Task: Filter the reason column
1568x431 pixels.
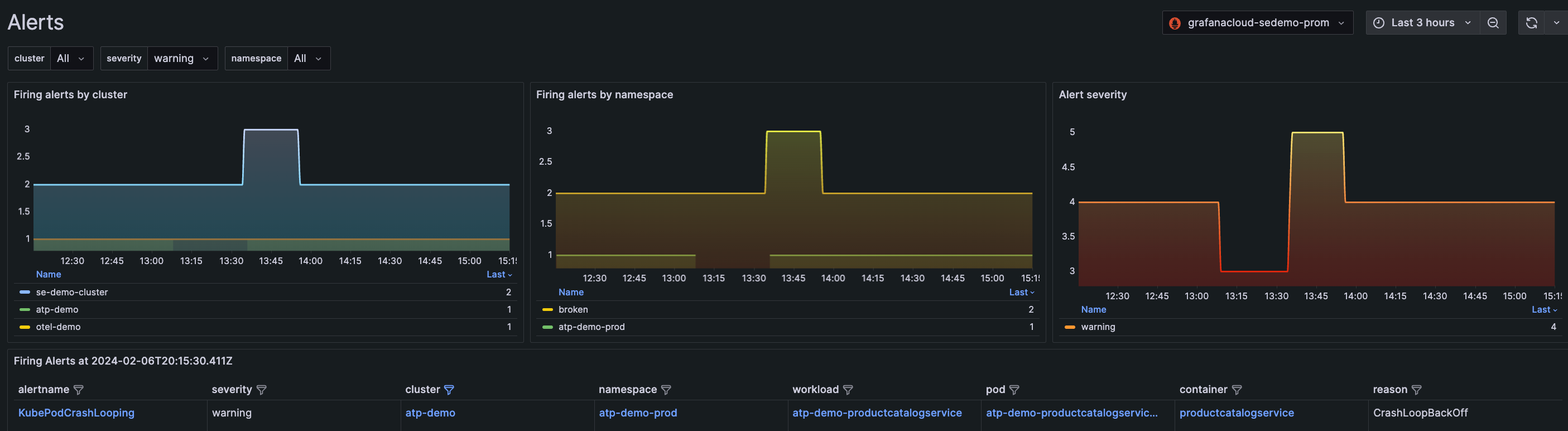Action: click(1416, 390)
